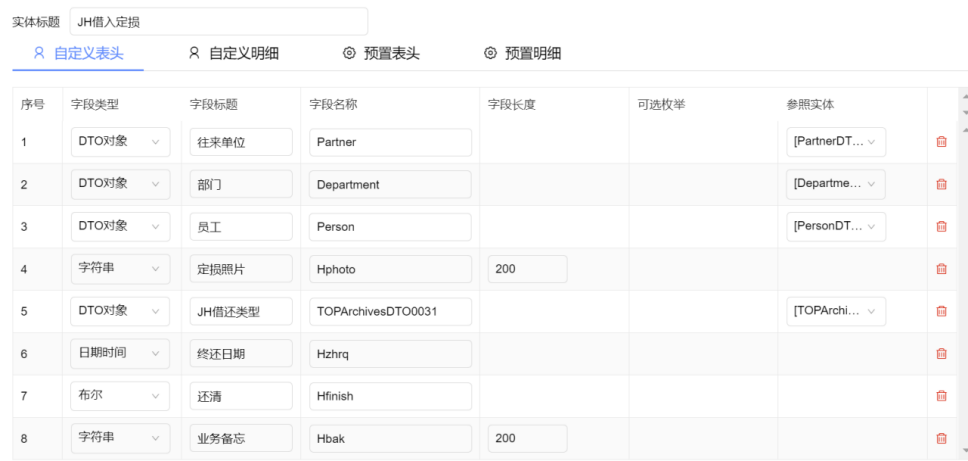The height and width of the screenshot is (461, 968).
Task: Open [PersonDT... reference entity dropdown
Action: point(836,226)
